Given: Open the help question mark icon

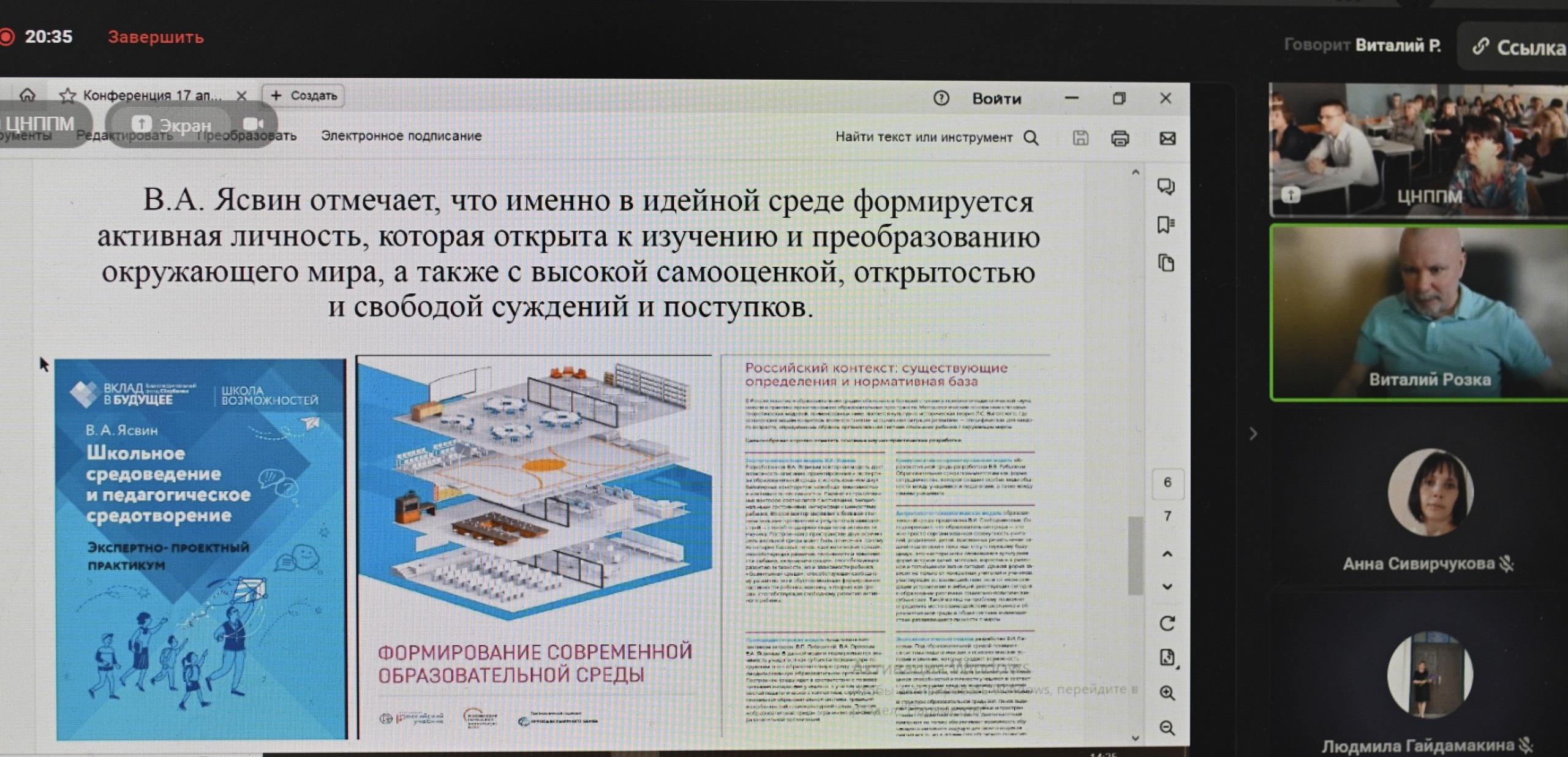Looking at the screenshot, I should pos(941,98).
